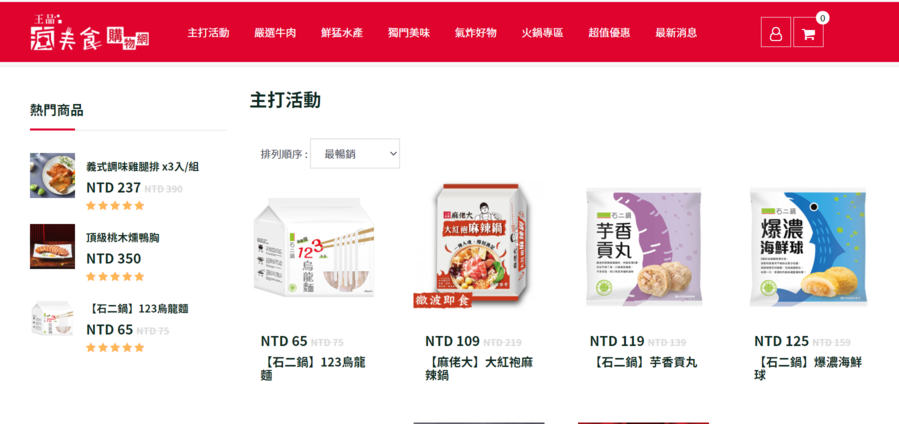View 芋香貢丸 product image
Image resolution: width=899 pixels, height=424 pixels.
click(x=643, y=246)
